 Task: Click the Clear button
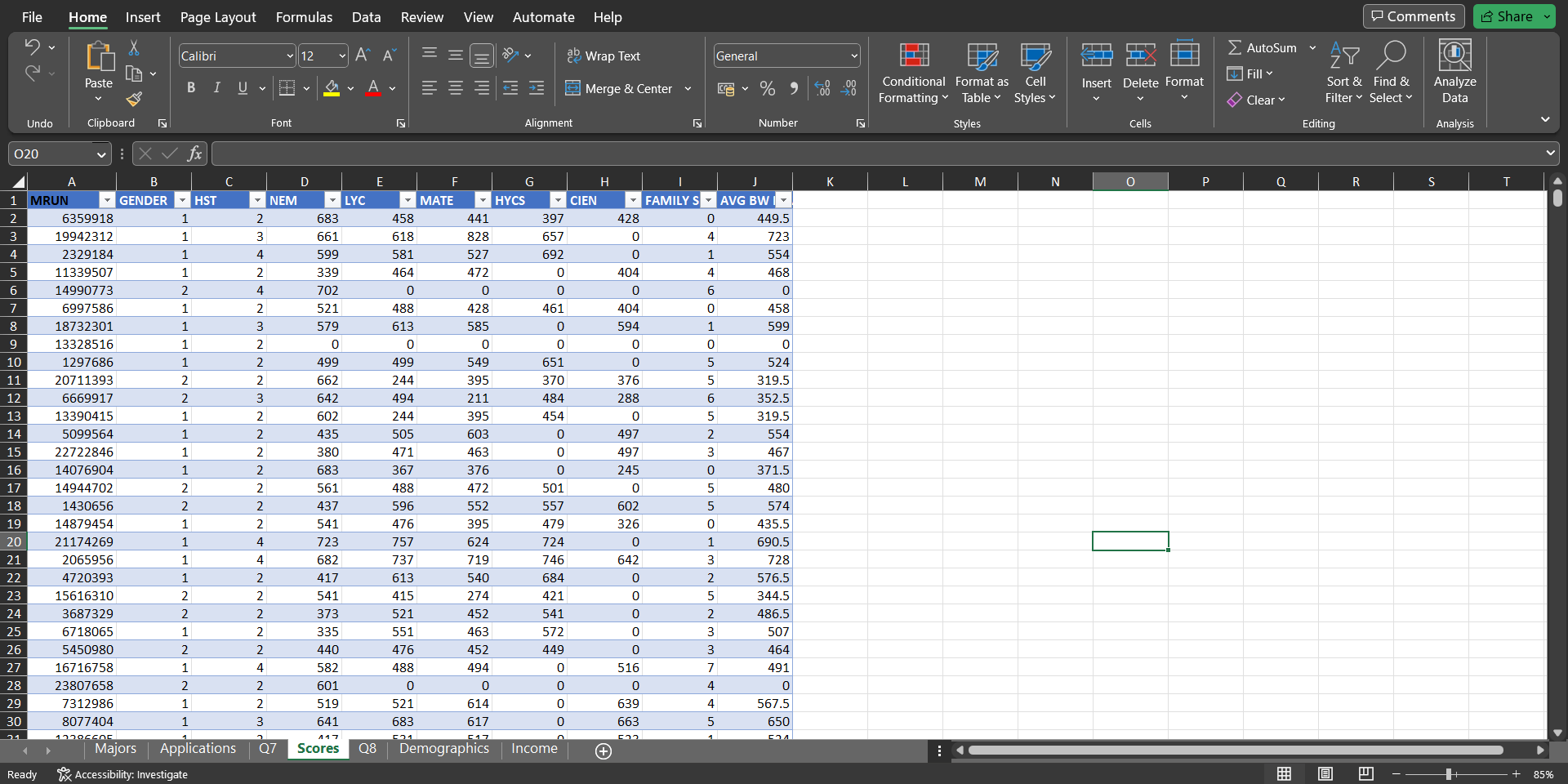[1256, 100]
